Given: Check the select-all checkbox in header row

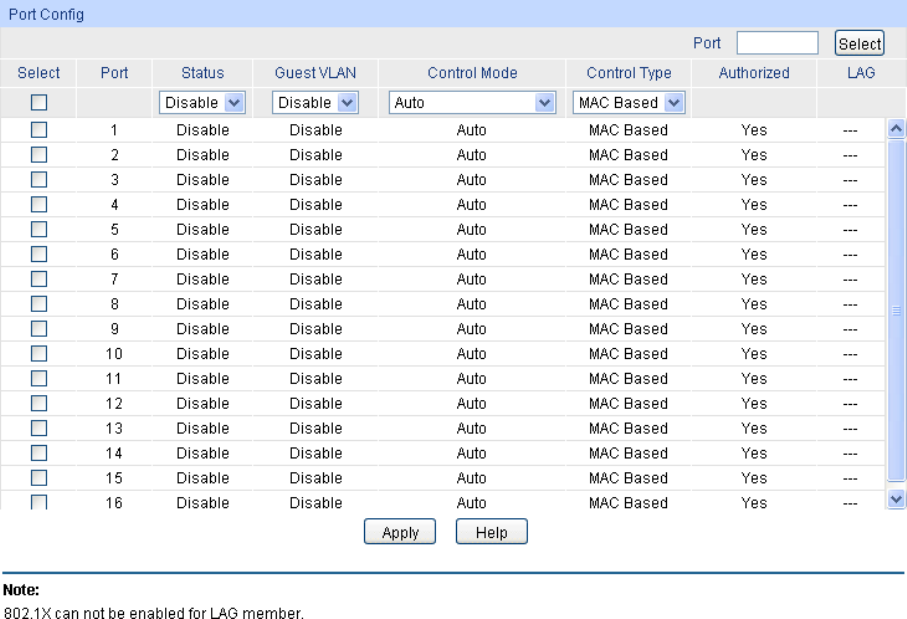Looking at the screenshot, I should click(39, 102).
